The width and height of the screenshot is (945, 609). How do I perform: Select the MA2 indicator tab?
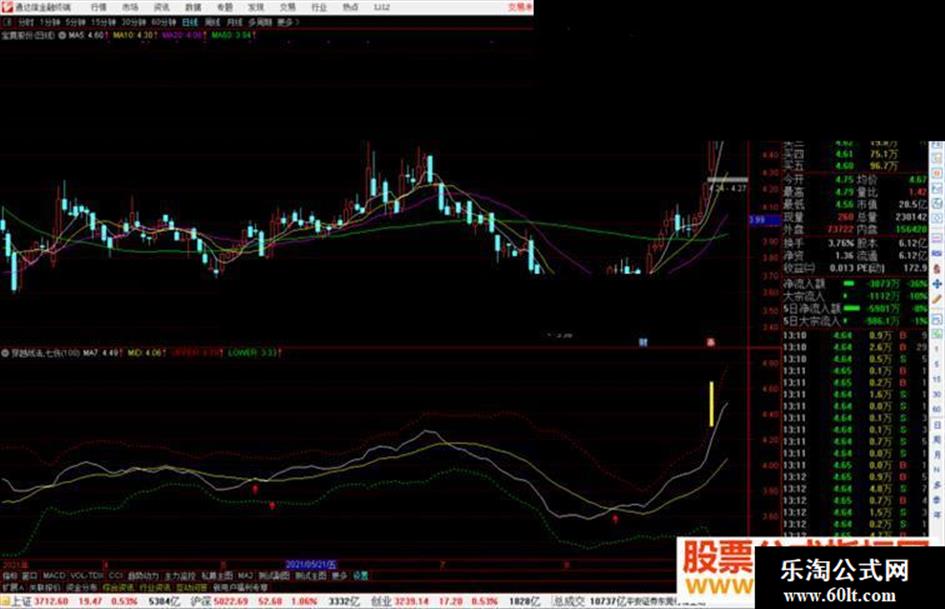coord(245,576)
